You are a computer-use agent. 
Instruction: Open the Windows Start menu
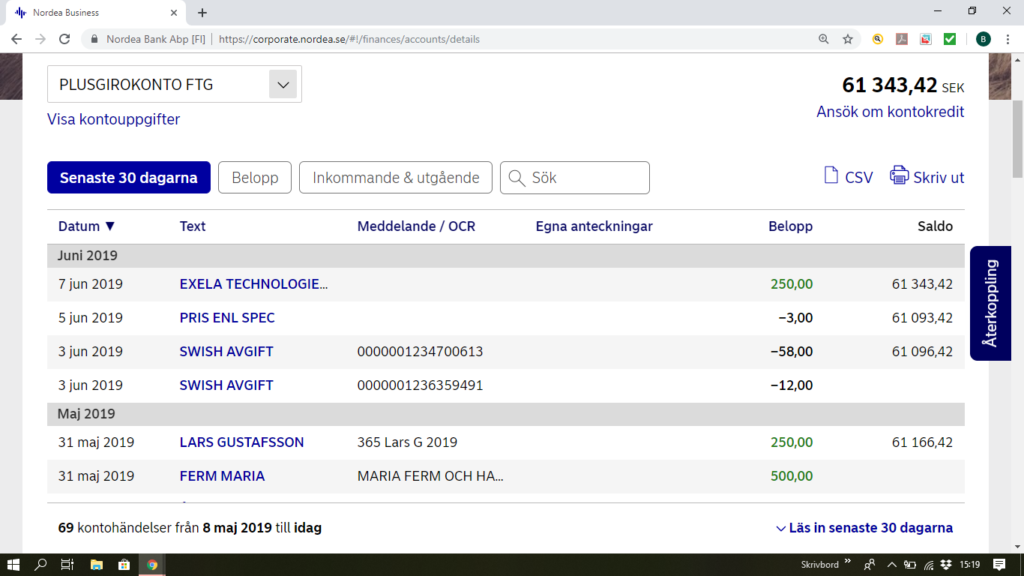[x=13, y=565]
